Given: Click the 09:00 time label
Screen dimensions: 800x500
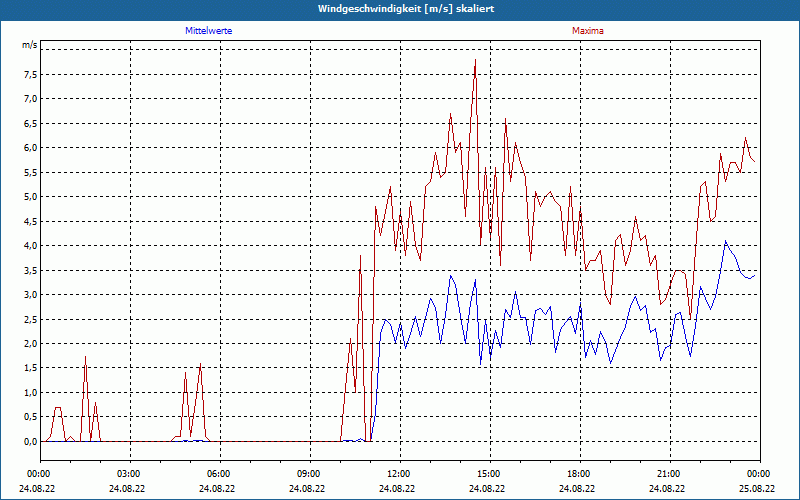Looking at the screenshot, I should (x=308, y=474).
